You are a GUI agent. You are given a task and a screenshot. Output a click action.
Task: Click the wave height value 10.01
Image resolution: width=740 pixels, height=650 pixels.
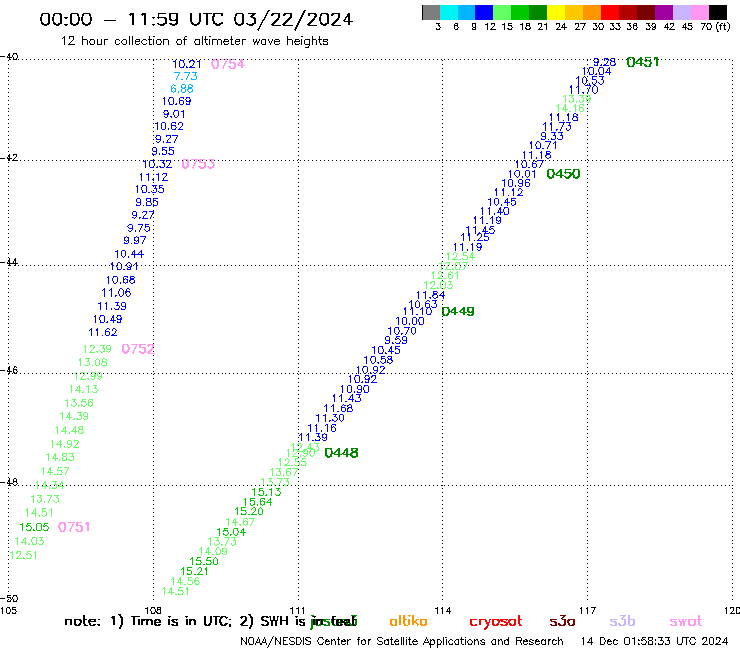coord(522,174)
